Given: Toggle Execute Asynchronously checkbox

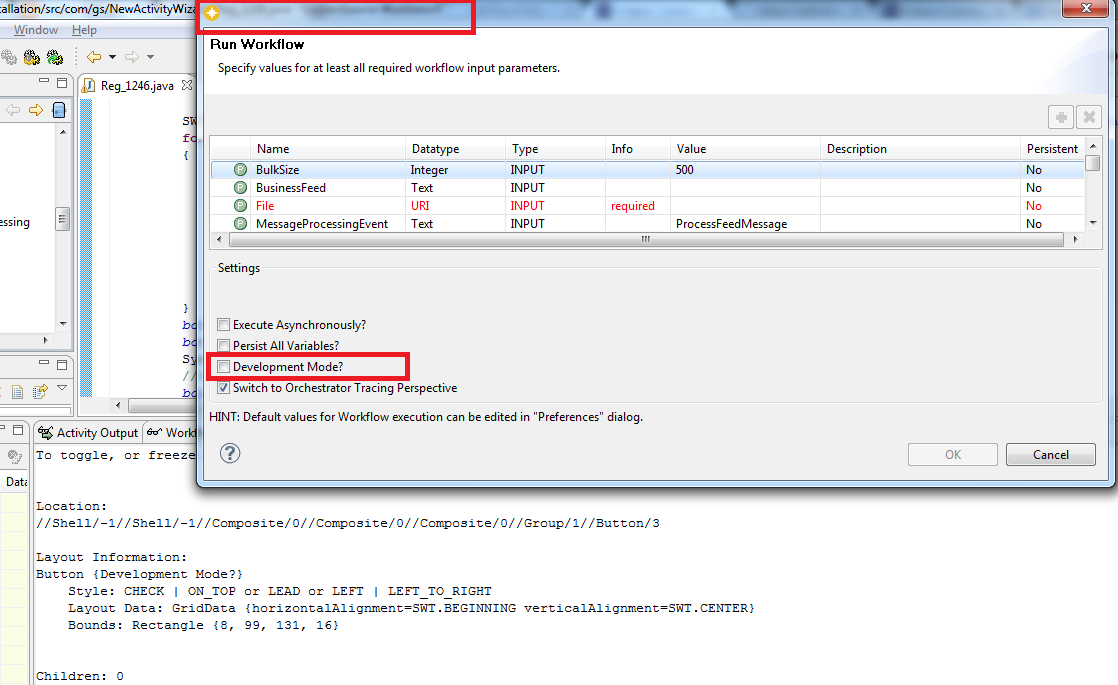Looking at the screenshot, I should [x=223, y=324].
